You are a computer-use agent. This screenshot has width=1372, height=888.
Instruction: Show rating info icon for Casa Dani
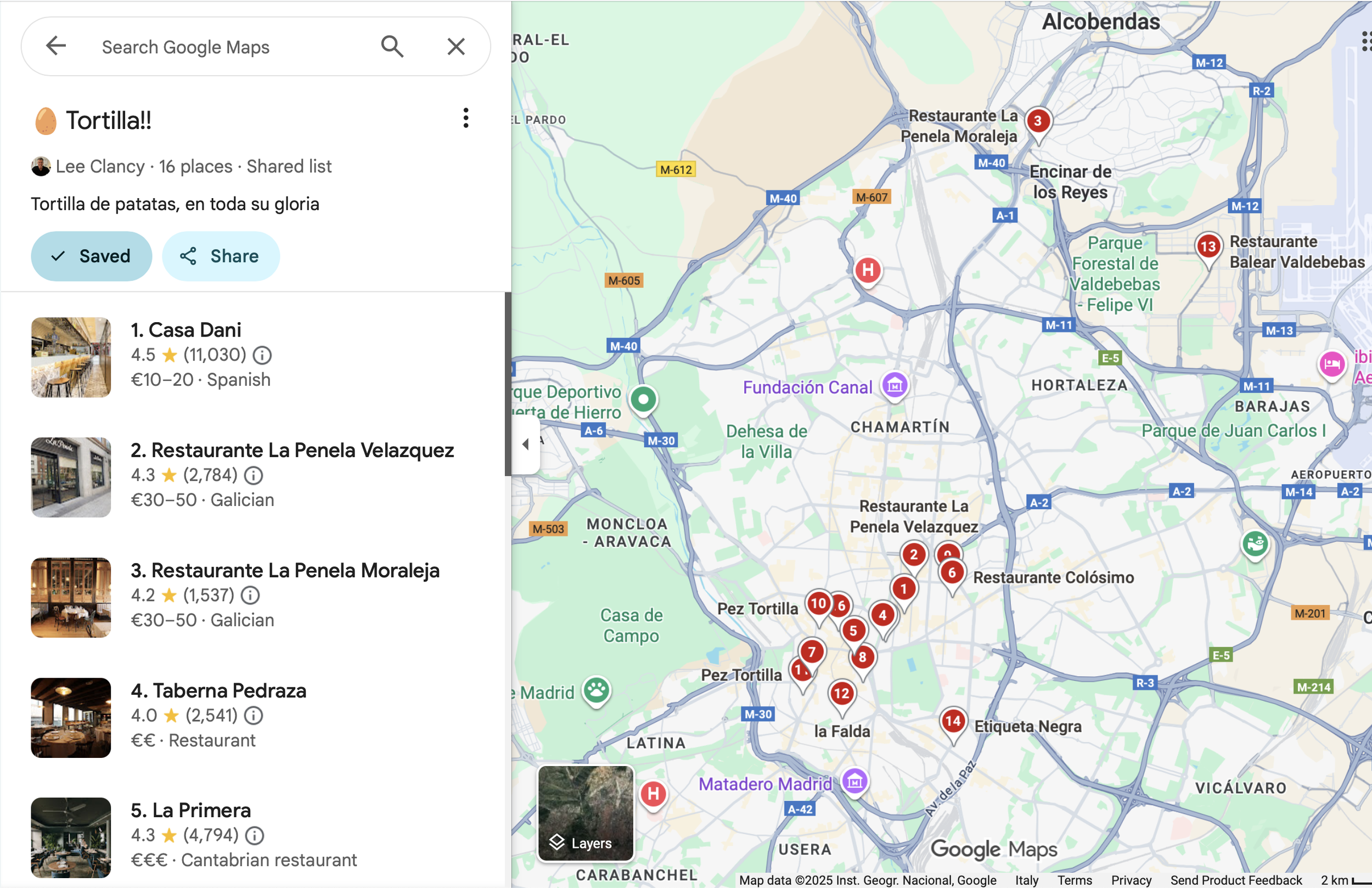(x=262, y=355)
